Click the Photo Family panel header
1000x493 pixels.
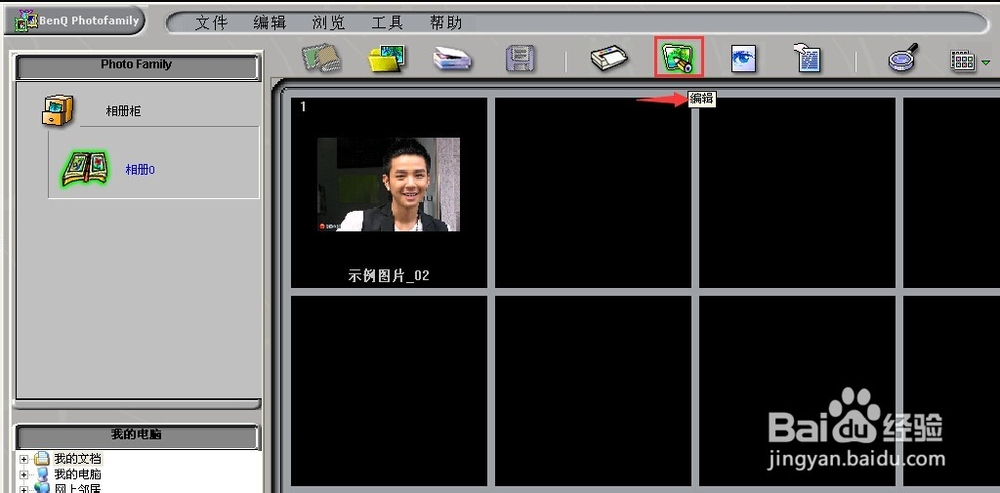(137, 66)
